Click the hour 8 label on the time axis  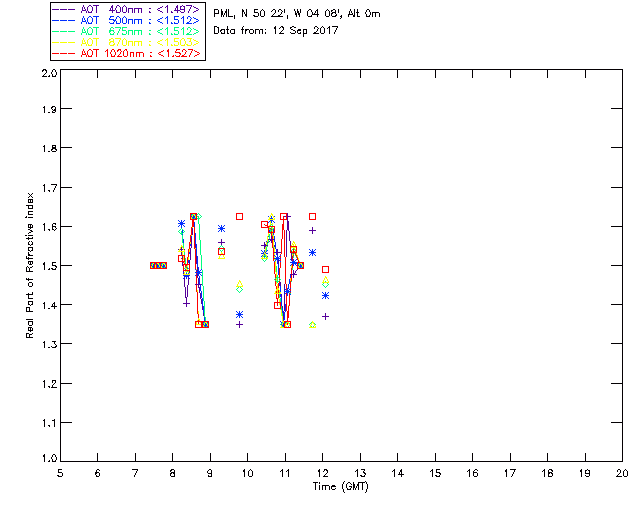pos(173,474)
